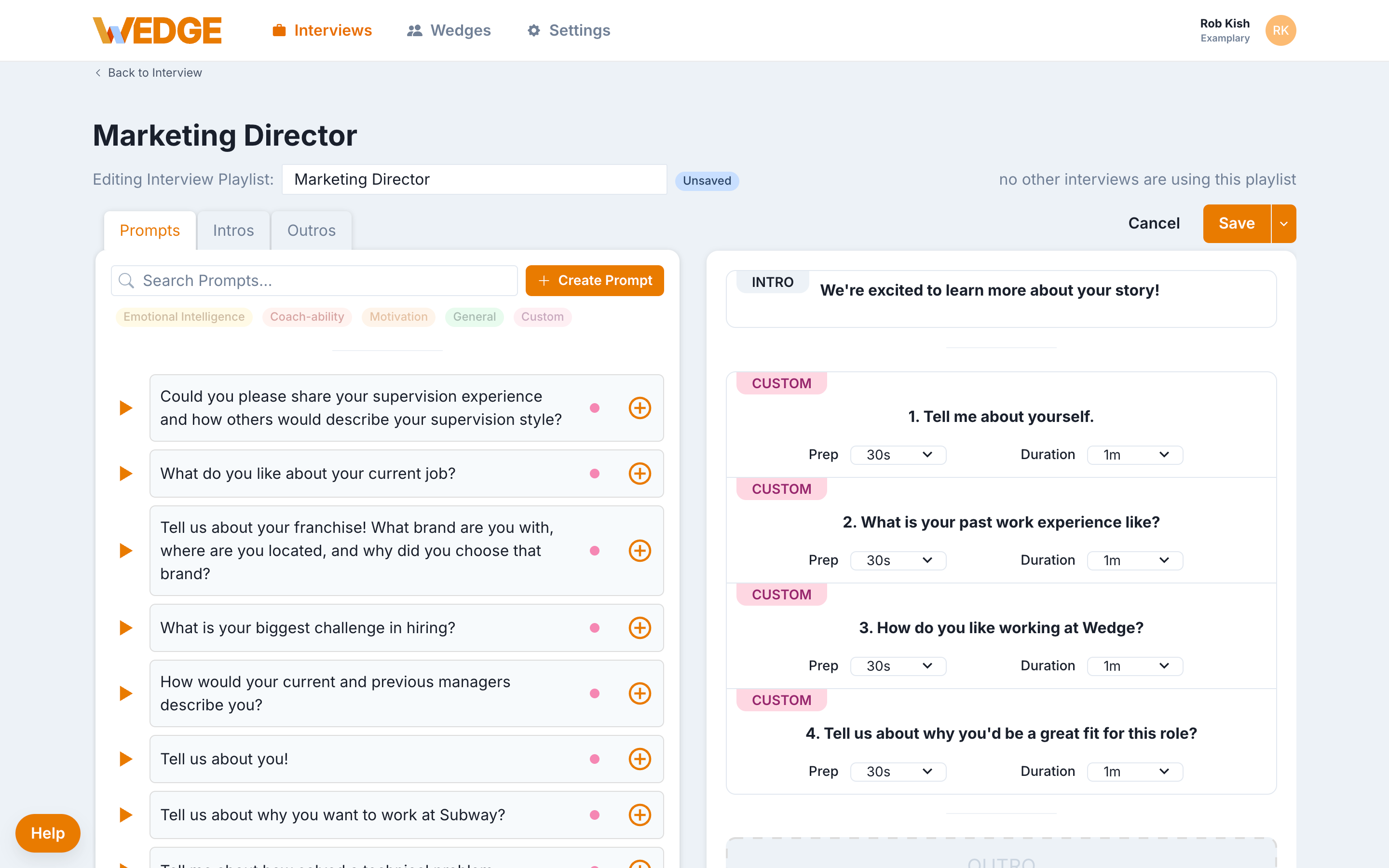This screenshot has width=1389, height=868.
Task: Toggle the Emotional Intelligence tag filter
Action: tap(183, 316)
